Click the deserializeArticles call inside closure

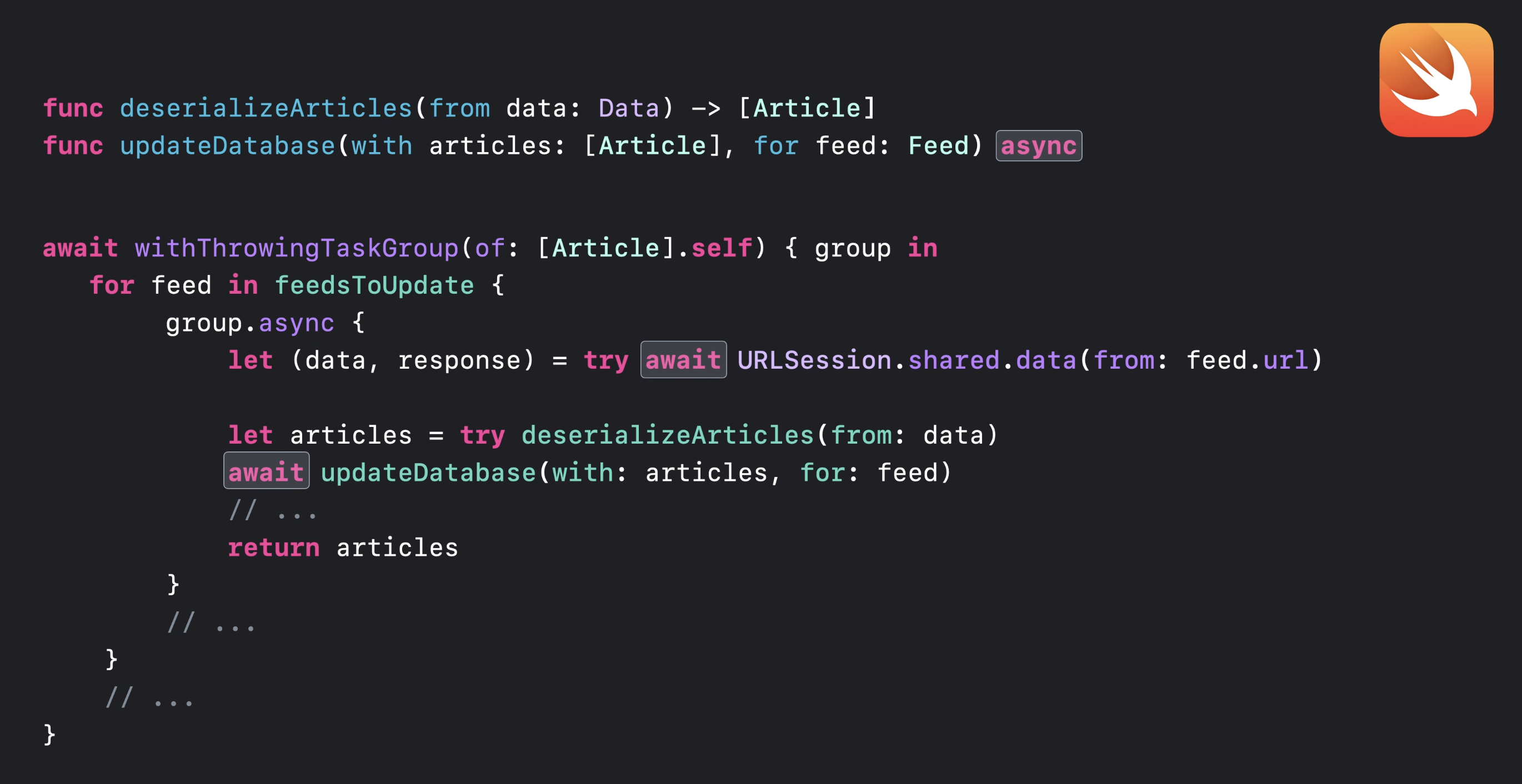tap(667, 435)
